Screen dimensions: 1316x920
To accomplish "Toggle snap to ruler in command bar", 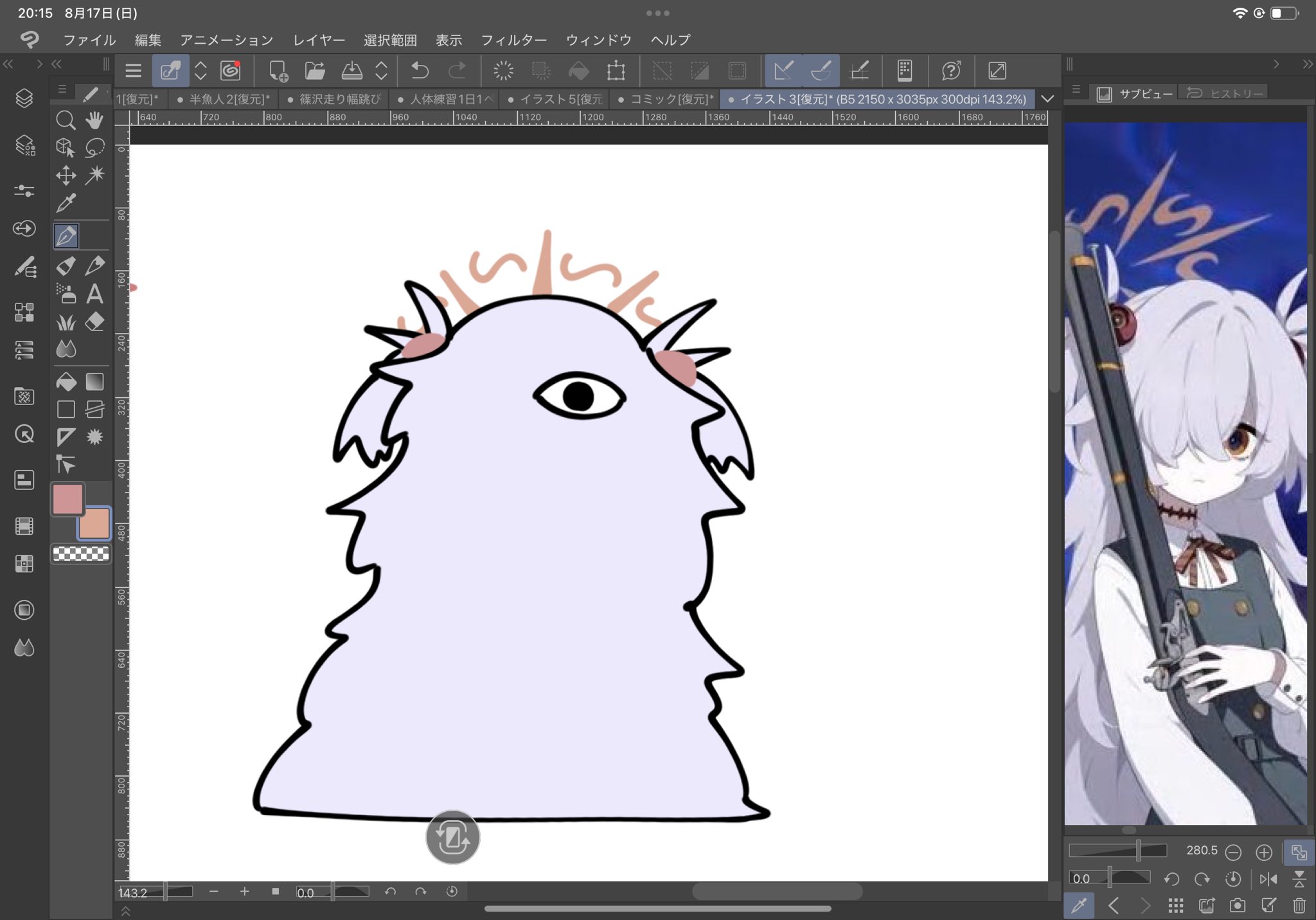I will point(783,71).
